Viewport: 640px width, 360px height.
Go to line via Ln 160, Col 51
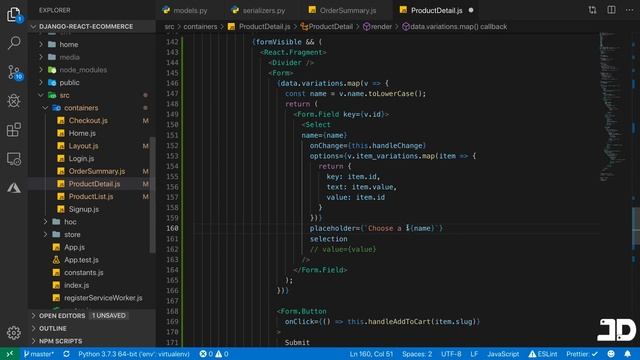pyautogui.click(x=371, y=354)
